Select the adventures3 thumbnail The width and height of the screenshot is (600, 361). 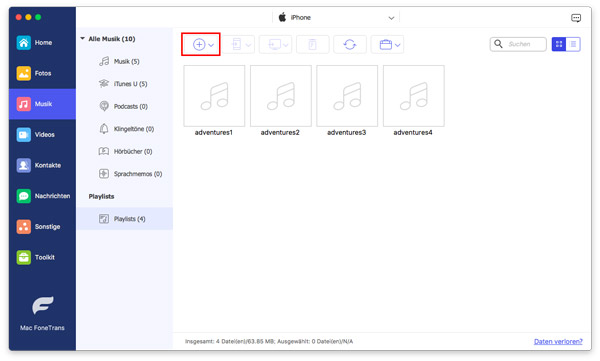(347, 96)
